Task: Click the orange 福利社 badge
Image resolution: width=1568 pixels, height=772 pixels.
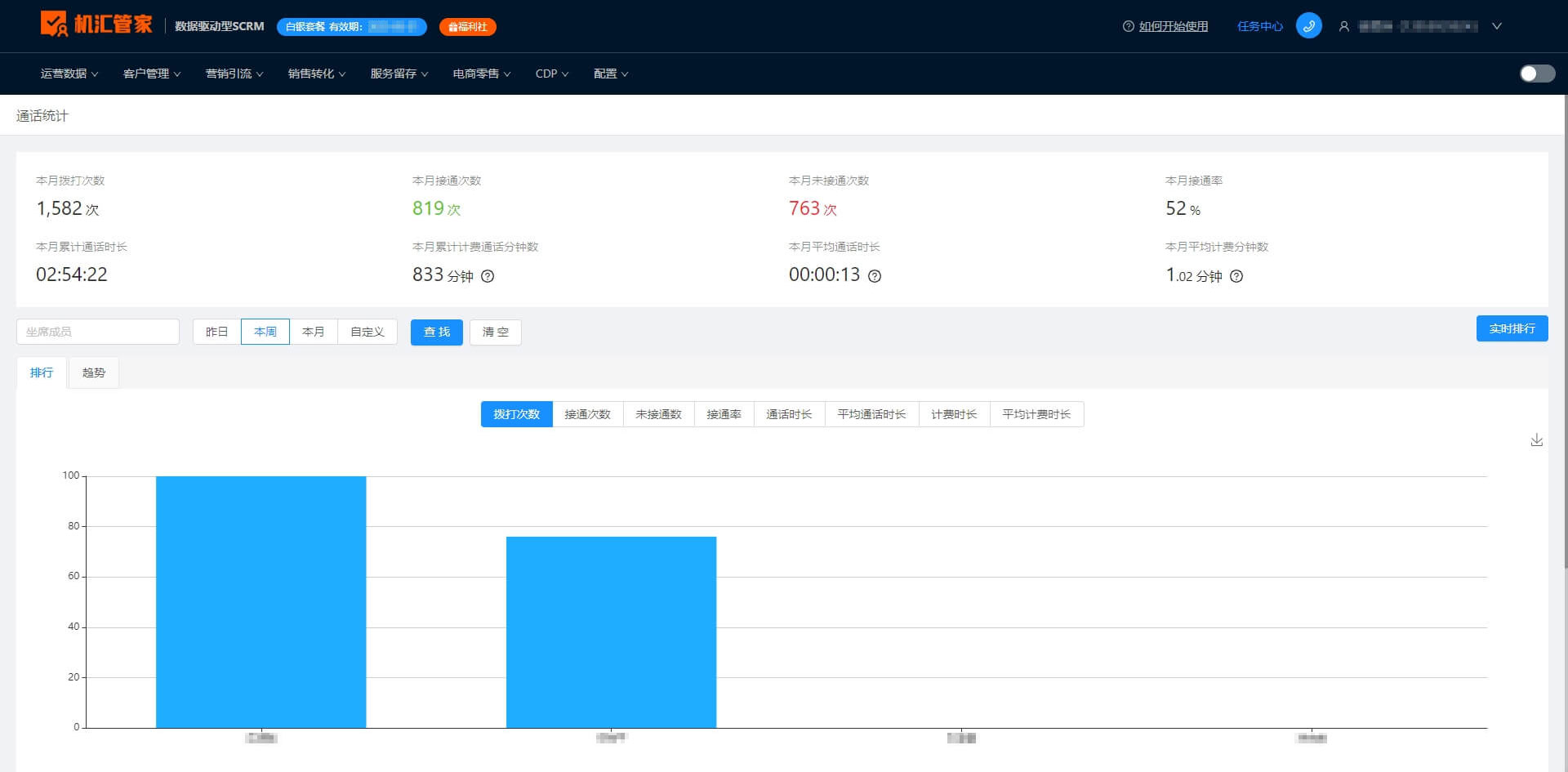Action: coord(468,27)
